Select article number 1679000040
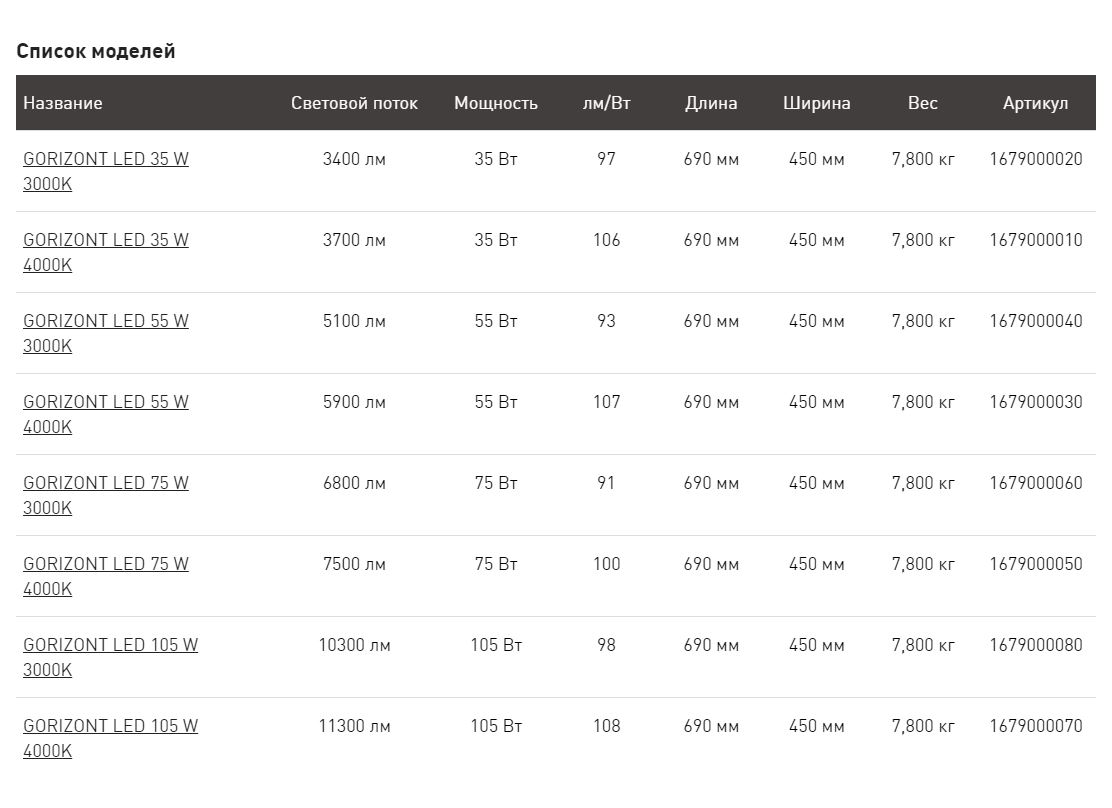 coord(1035,320)
